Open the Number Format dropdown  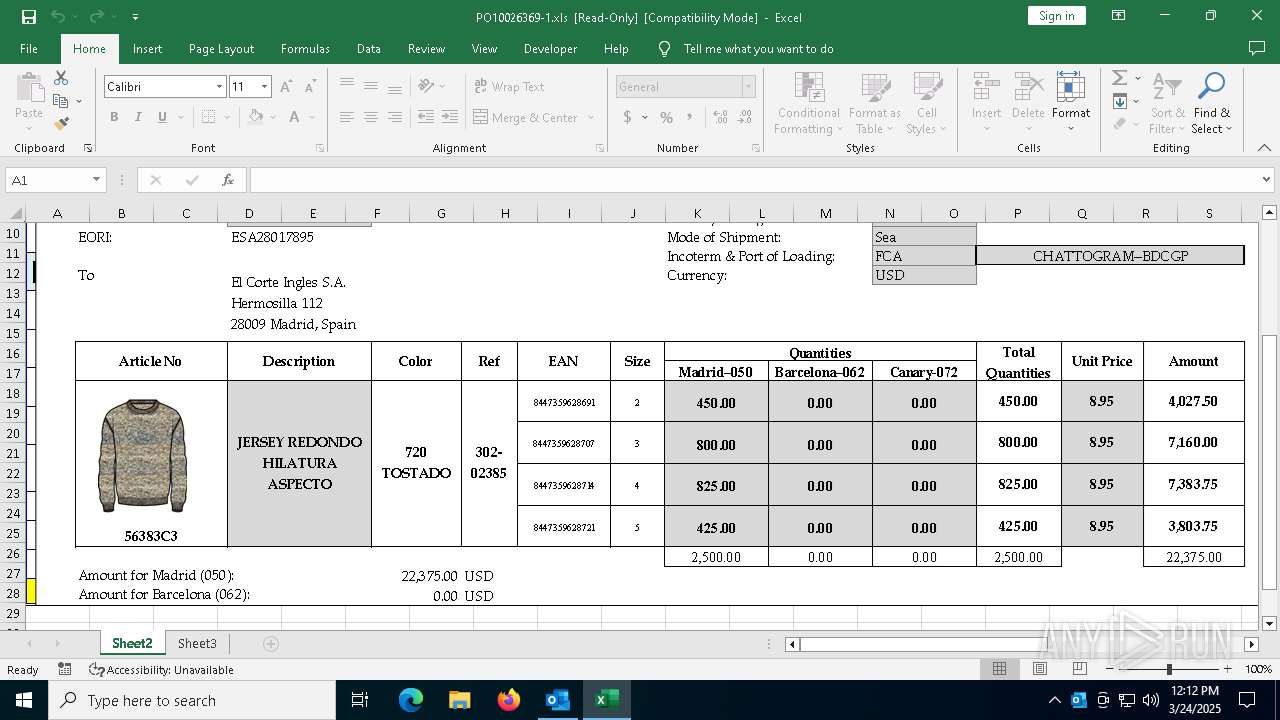click(x=748, y=87)
